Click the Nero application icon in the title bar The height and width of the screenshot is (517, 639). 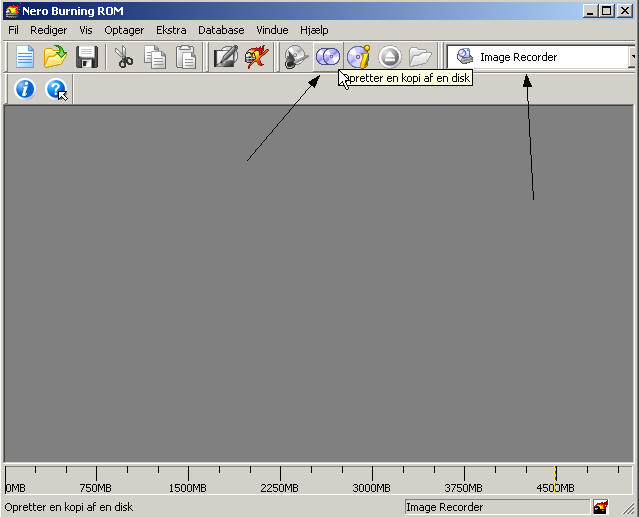(12, 11)
